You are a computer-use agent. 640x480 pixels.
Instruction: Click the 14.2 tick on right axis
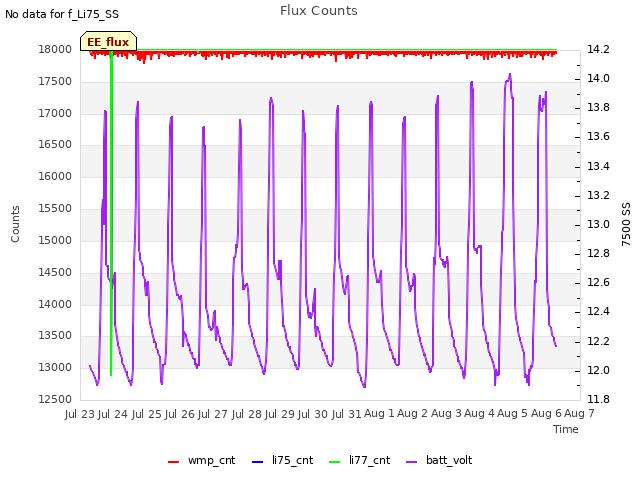click(x=598, y=49)
